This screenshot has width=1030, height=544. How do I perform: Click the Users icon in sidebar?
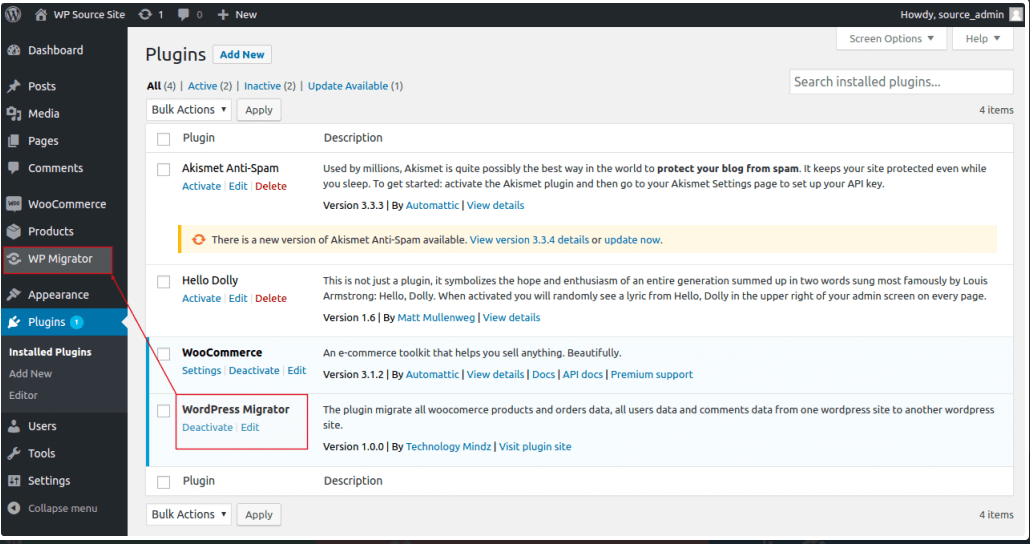click(x=14, y=426)
